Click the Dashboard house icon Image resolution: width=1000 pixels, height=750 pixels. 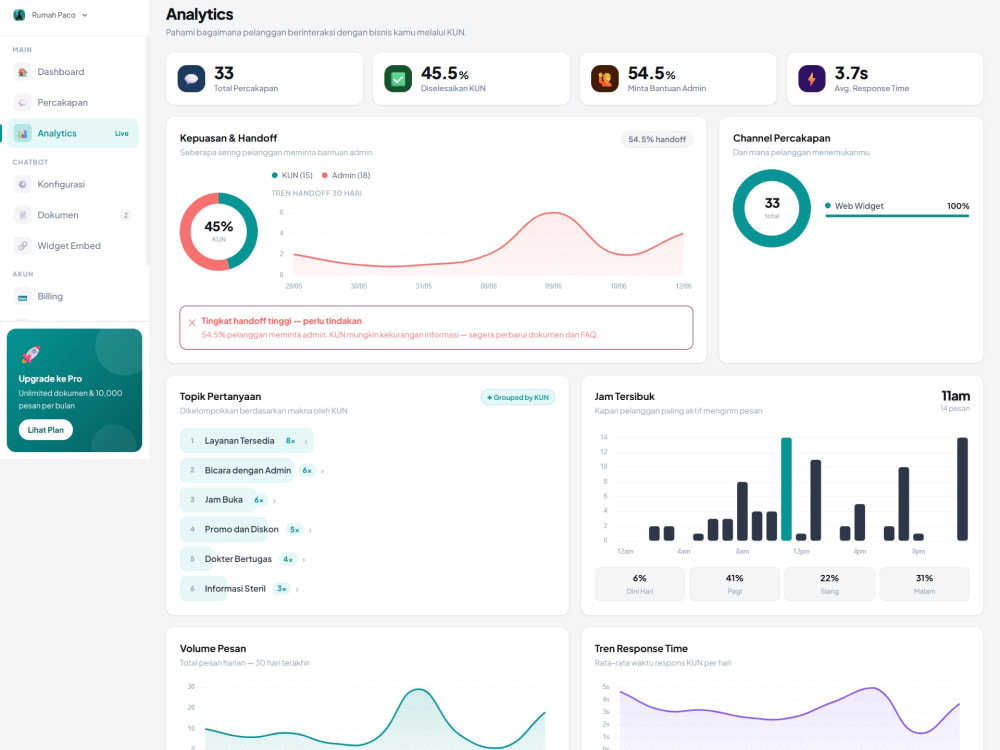click(x=22, y=72)
